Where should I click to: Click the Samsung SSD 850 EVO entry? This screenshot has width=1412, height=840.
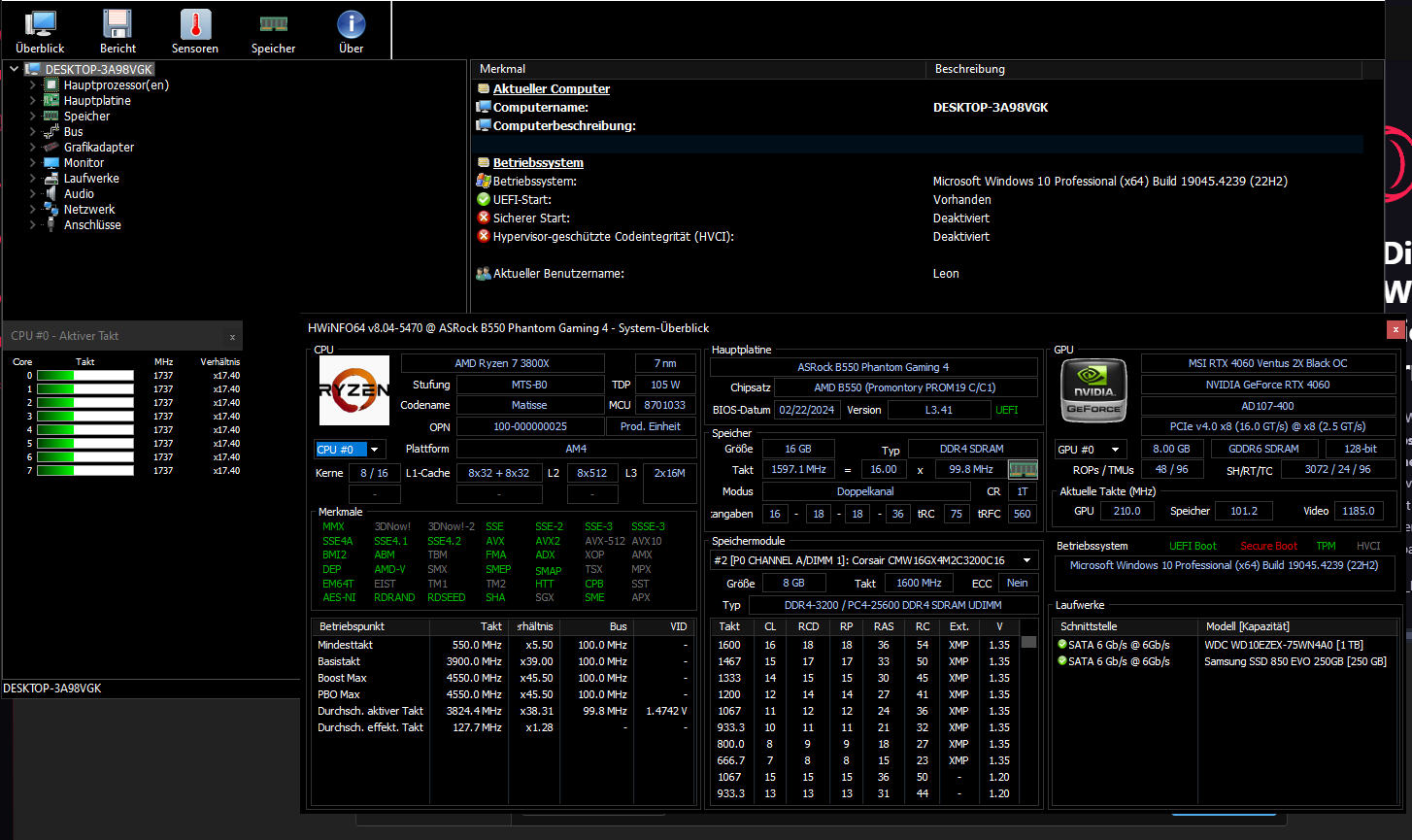[1295, 661]
